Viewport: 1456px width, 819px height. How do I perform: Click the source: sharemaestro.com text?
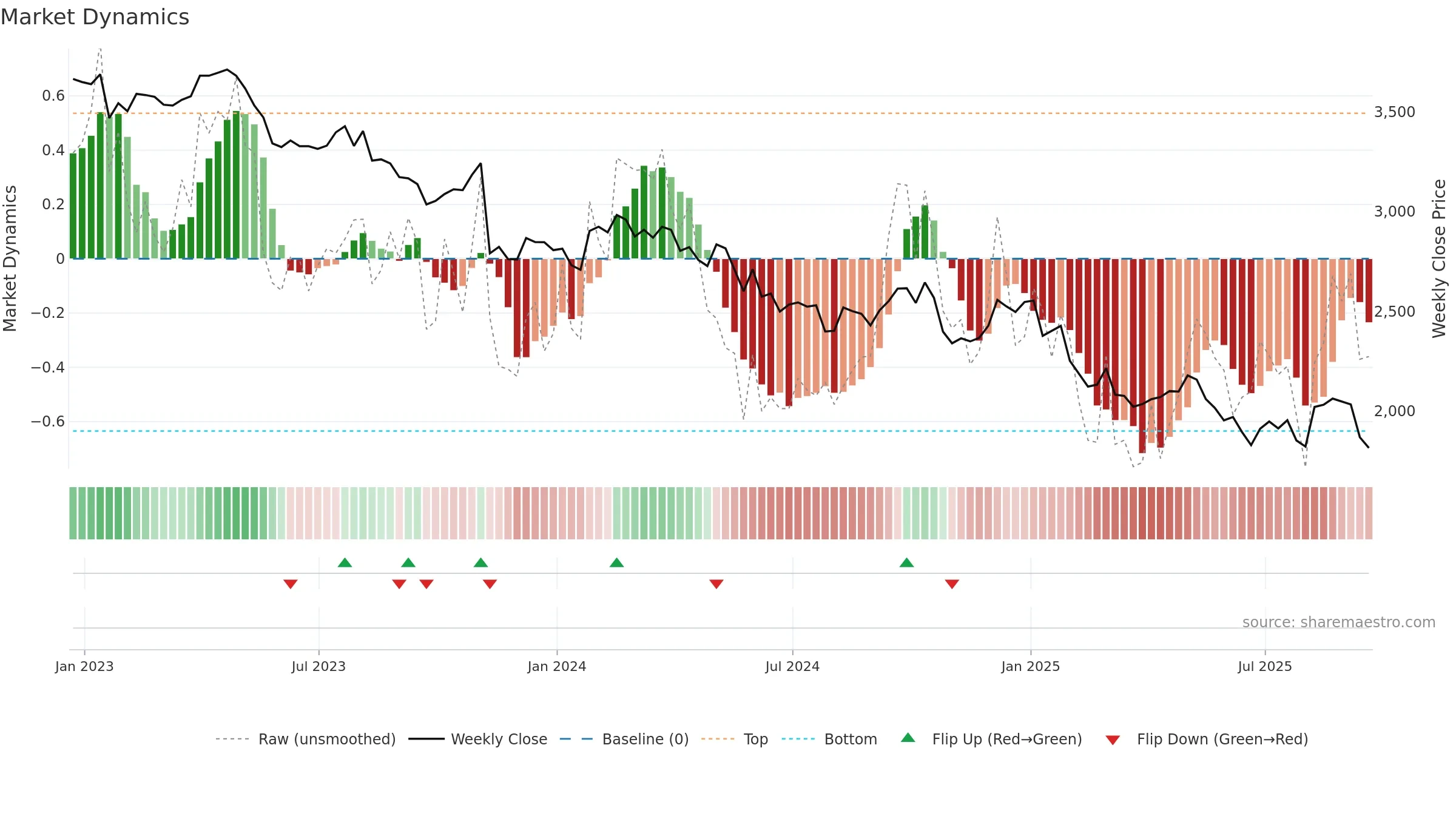pyautogui.click(x=1339, y=622)
